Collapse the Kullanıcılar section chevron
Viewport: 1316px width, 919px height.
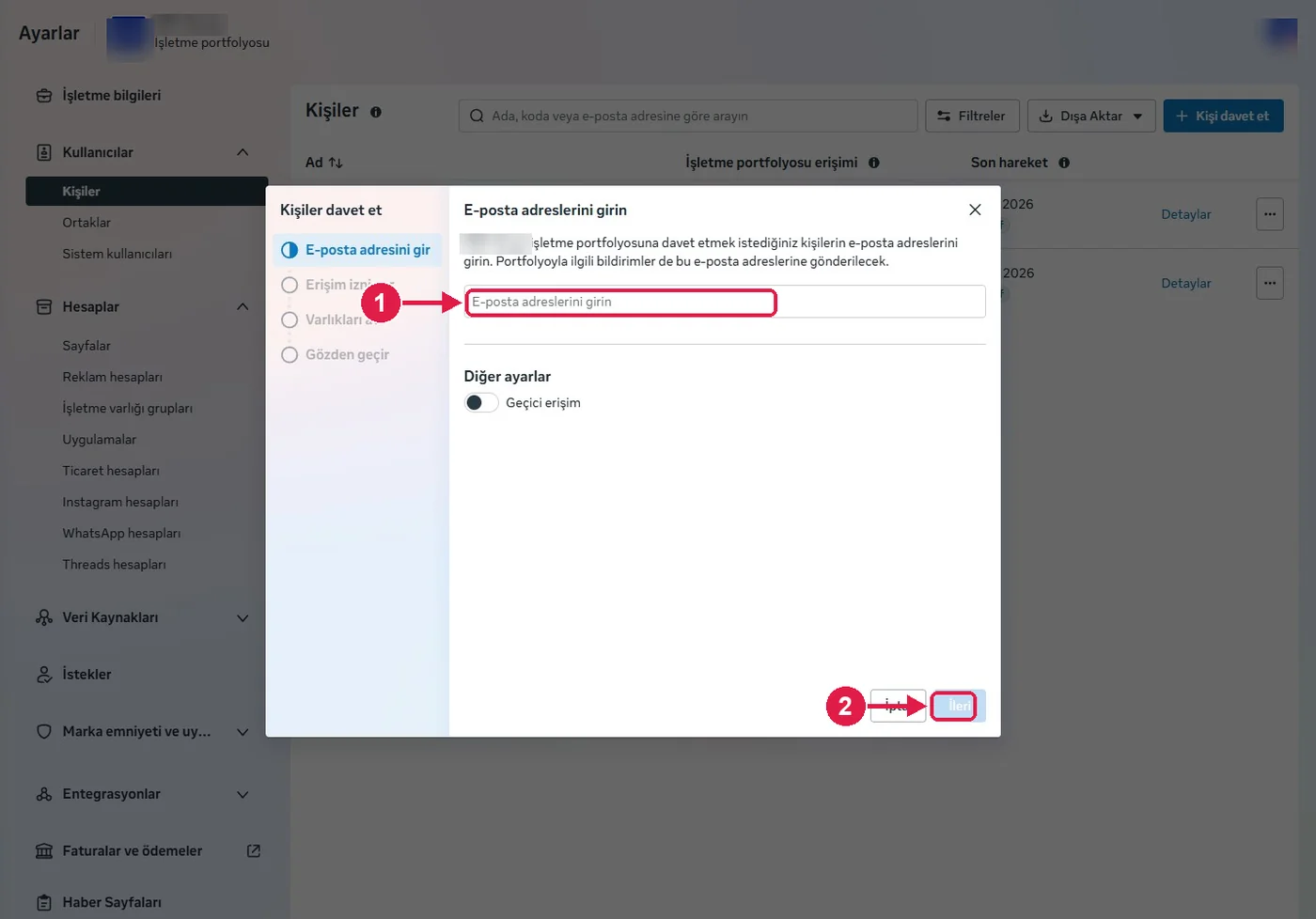click(243, 152)
